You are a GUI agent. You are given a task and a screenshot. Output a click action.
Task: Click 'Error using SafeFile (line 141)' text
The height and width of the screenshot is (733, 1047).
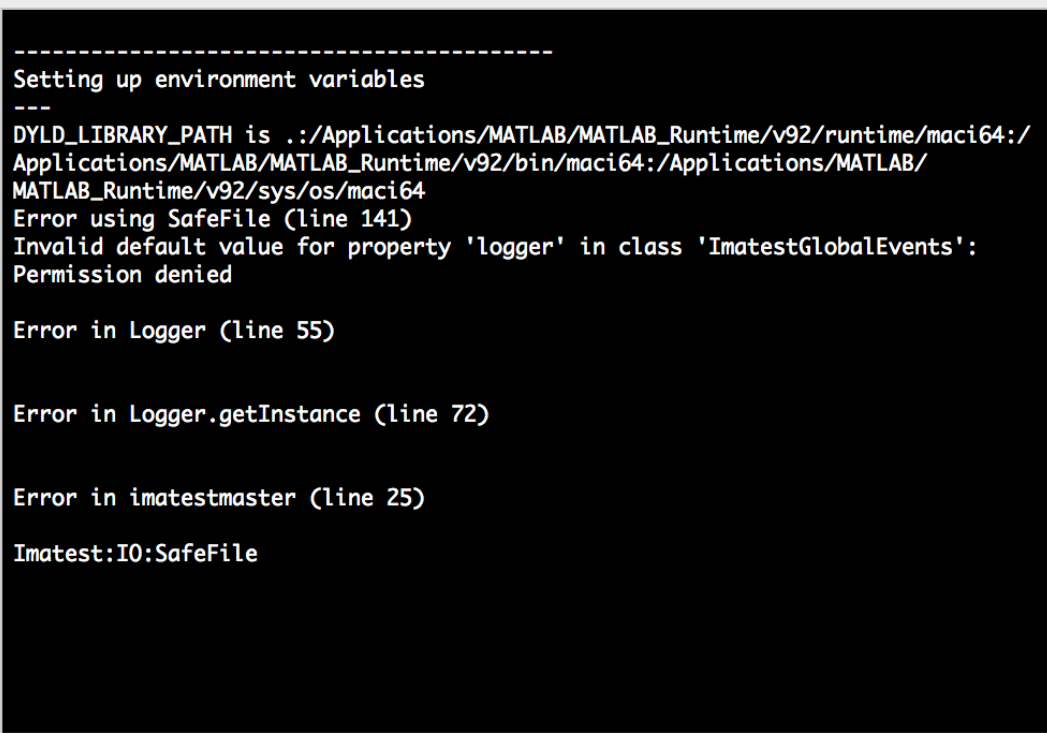coord(212,219)
